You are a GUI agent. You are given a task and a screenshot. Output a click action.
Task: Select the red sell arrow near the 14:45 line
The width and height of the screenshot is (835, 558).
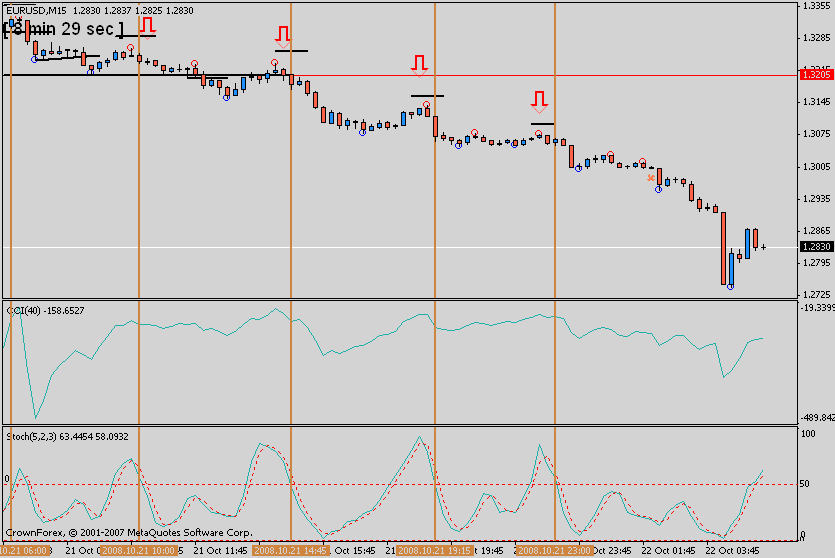tap(283, 37)
